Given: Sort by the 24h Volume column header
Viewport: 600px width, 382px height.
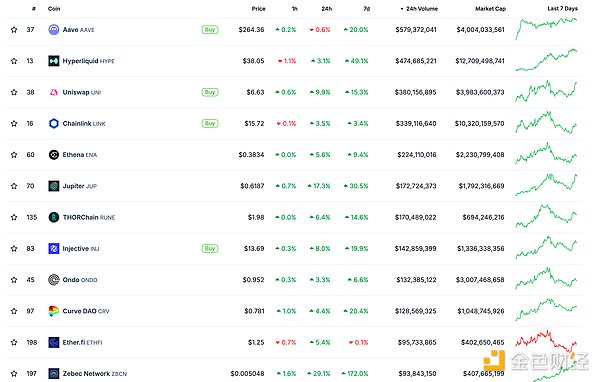Looking at the screenshot, I should [x=419, y=8].
